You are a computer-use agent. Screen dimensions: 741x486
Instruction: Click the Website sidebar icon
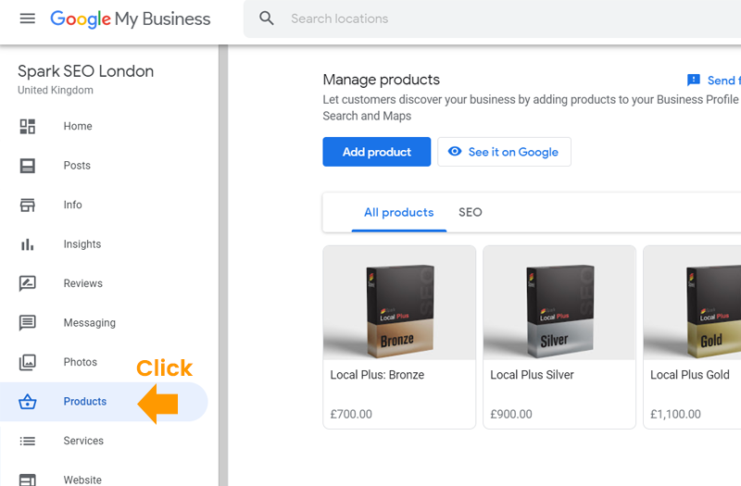click(x=27, y=479)
